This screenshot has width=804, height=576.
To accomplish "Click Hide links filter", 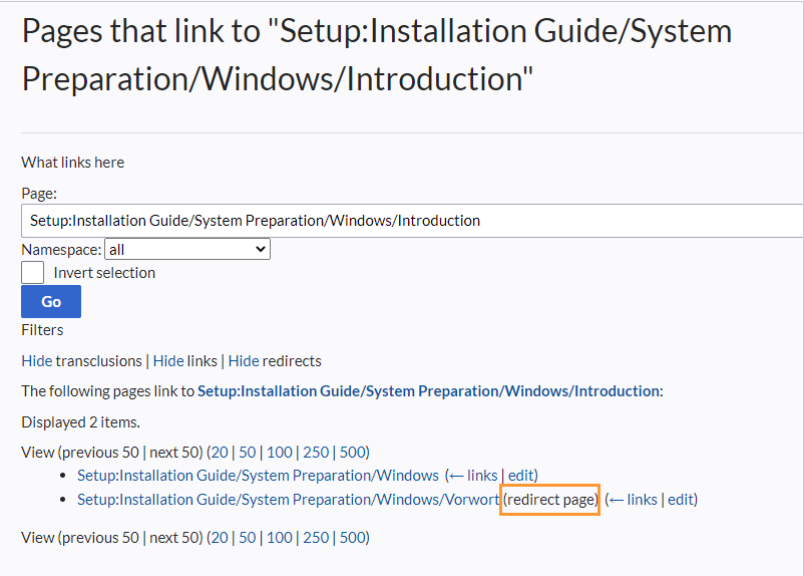I will pos(168,361).
